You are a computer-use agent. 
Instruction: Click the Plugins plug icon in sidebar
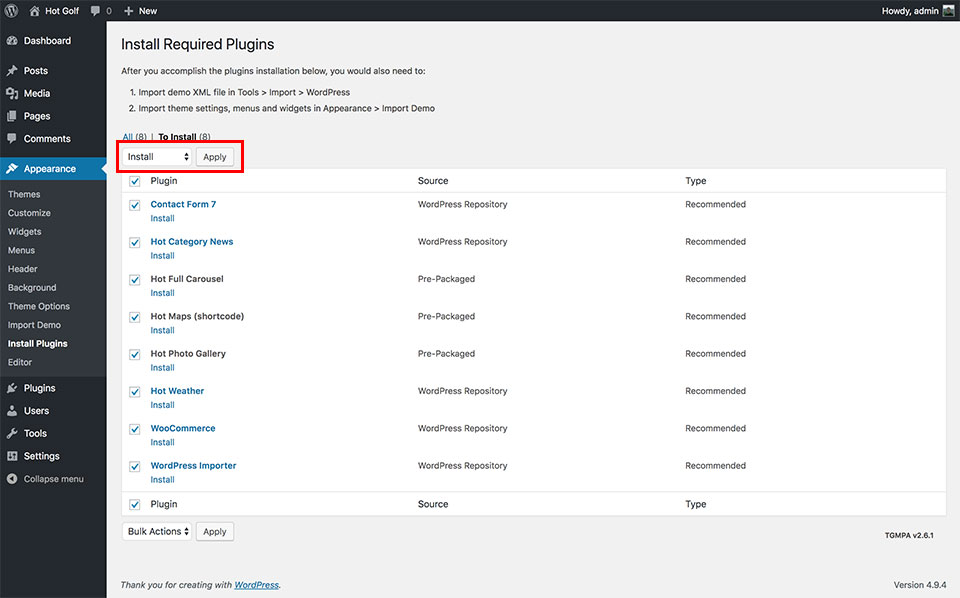tap(12, 388)
